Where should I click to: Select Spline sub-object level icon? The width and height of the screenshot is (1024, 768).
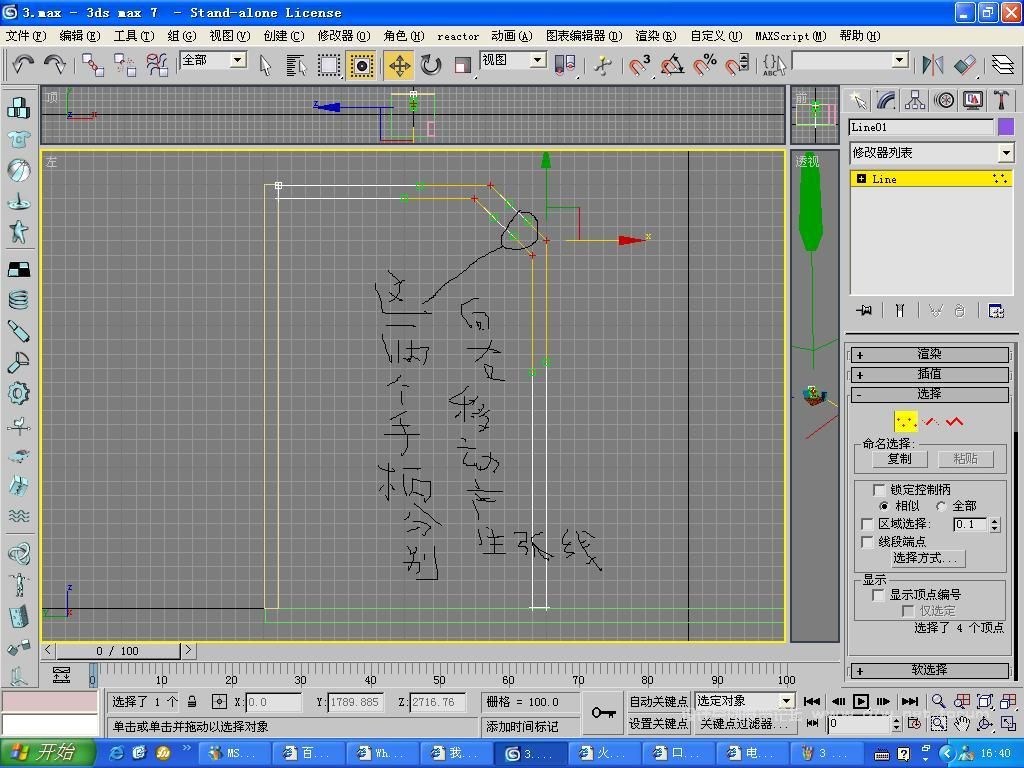[954, 421]
